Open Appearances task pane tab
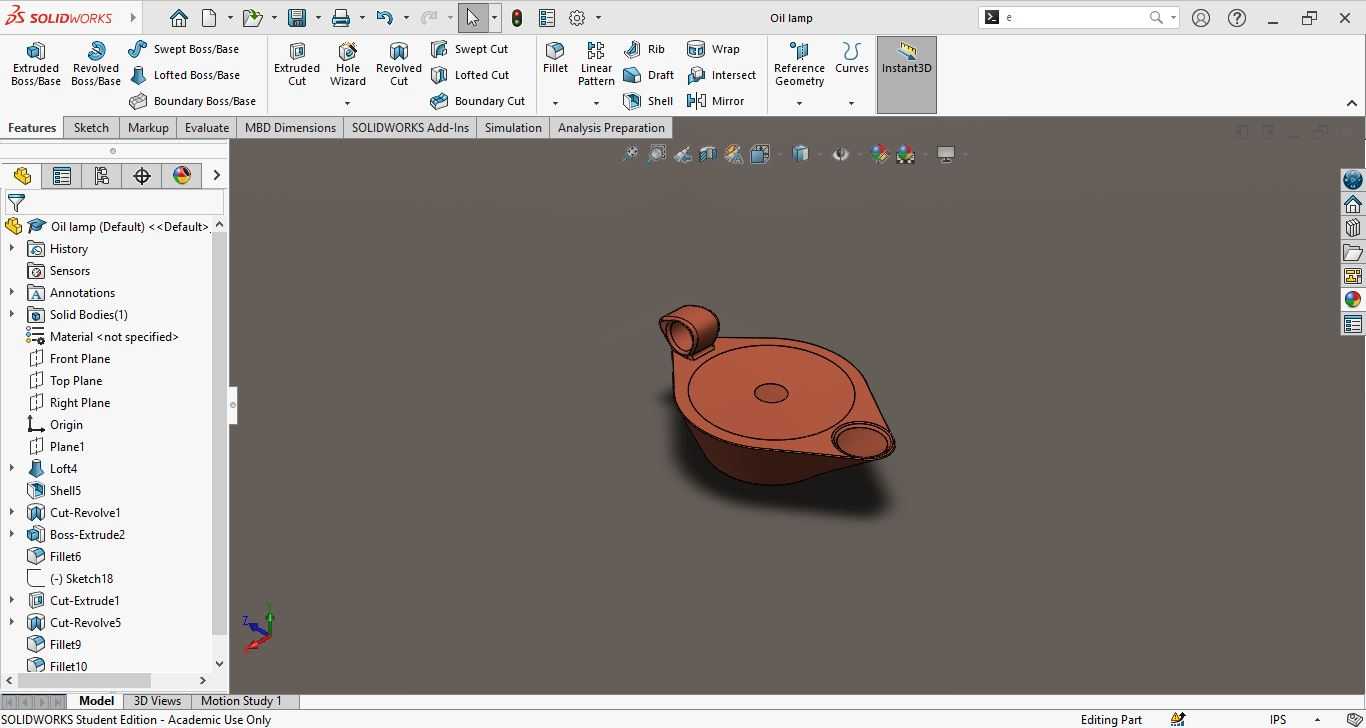The image size is (1366, 728). pyautogui.click(x=1353, y=300)
